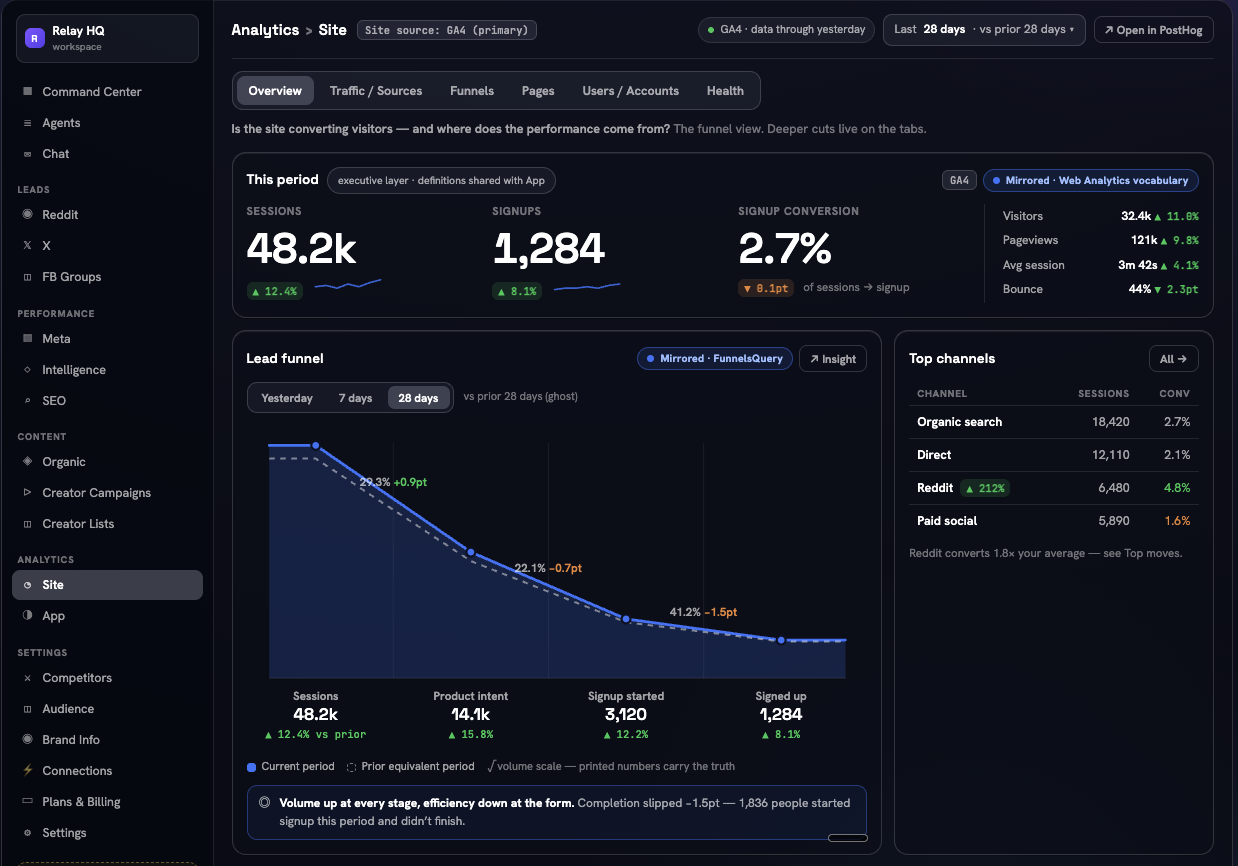The width and height of the screenshot is (1238, 866).
Task: Click the Analytics breadcrumb link
Action: tap(265, 30)
